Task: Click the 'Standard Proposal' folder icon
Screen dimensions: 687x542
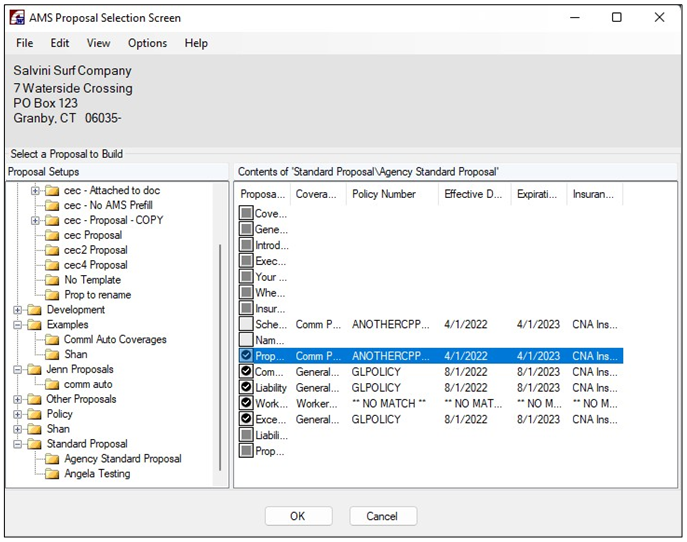Action: click(x=35, y=444)
